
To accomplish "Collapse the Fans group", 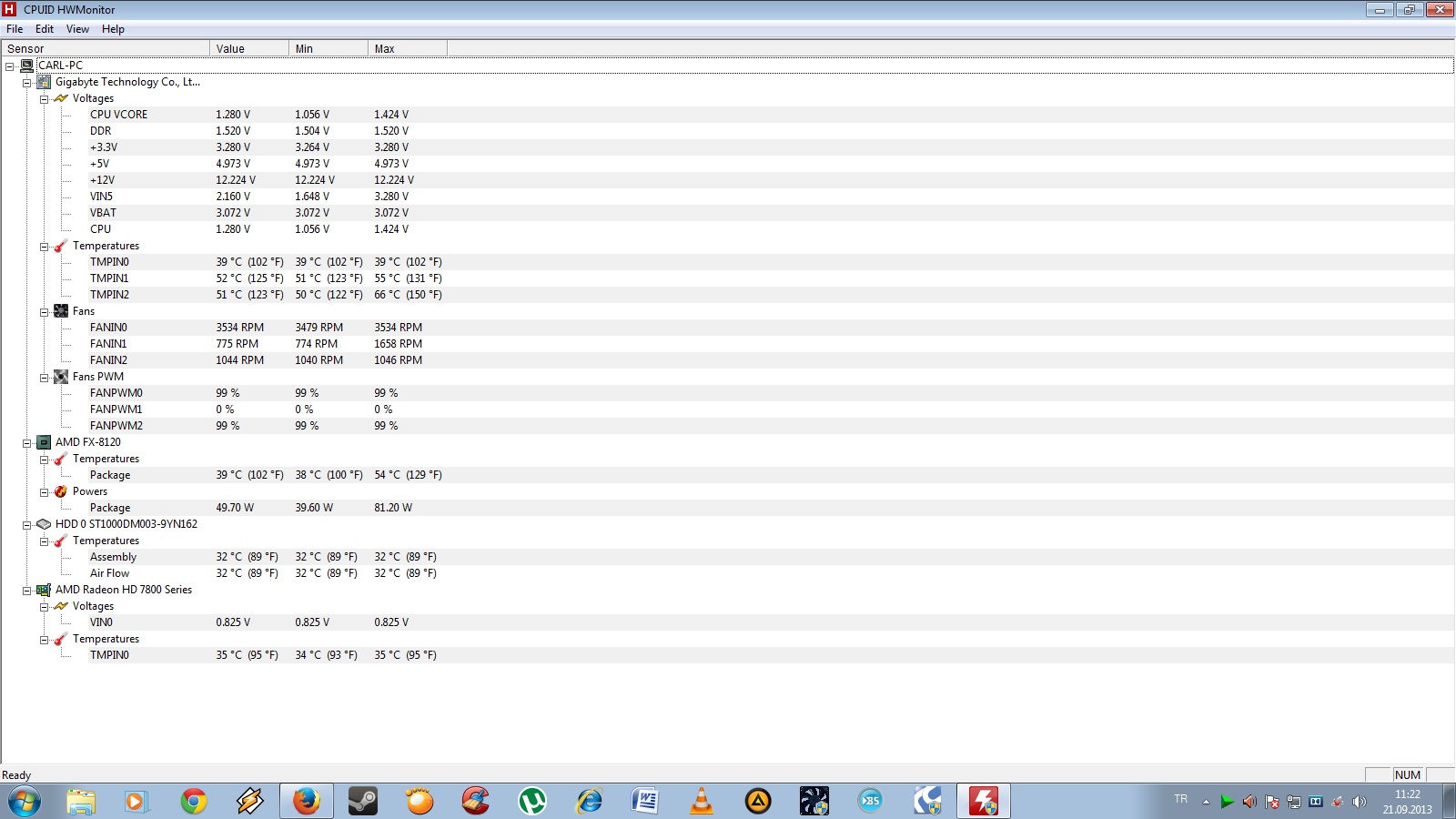I will (x=44, y=312).
